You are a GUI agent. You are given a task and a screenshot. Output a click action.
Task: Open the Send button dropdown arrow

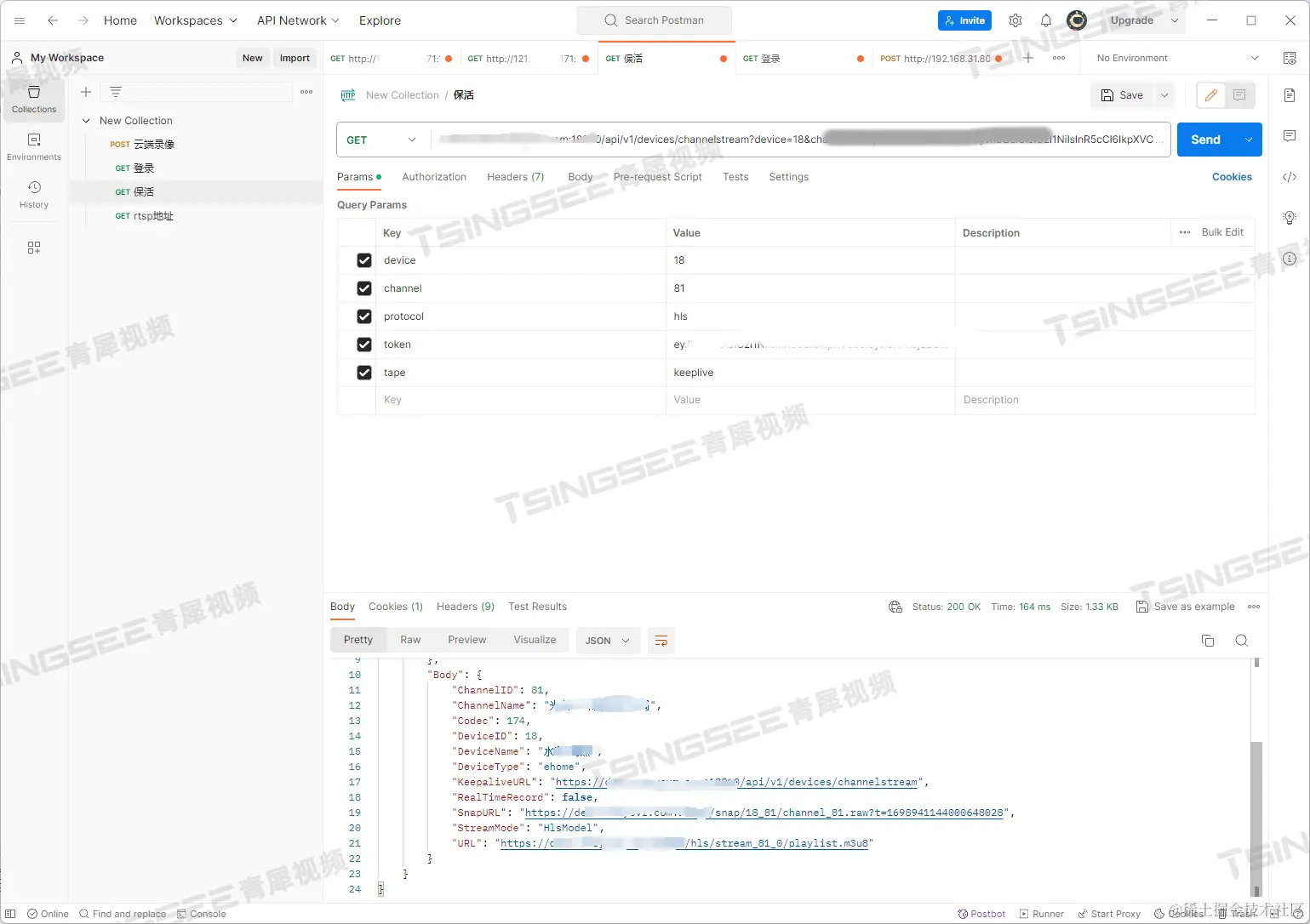tap(1249, 140)
